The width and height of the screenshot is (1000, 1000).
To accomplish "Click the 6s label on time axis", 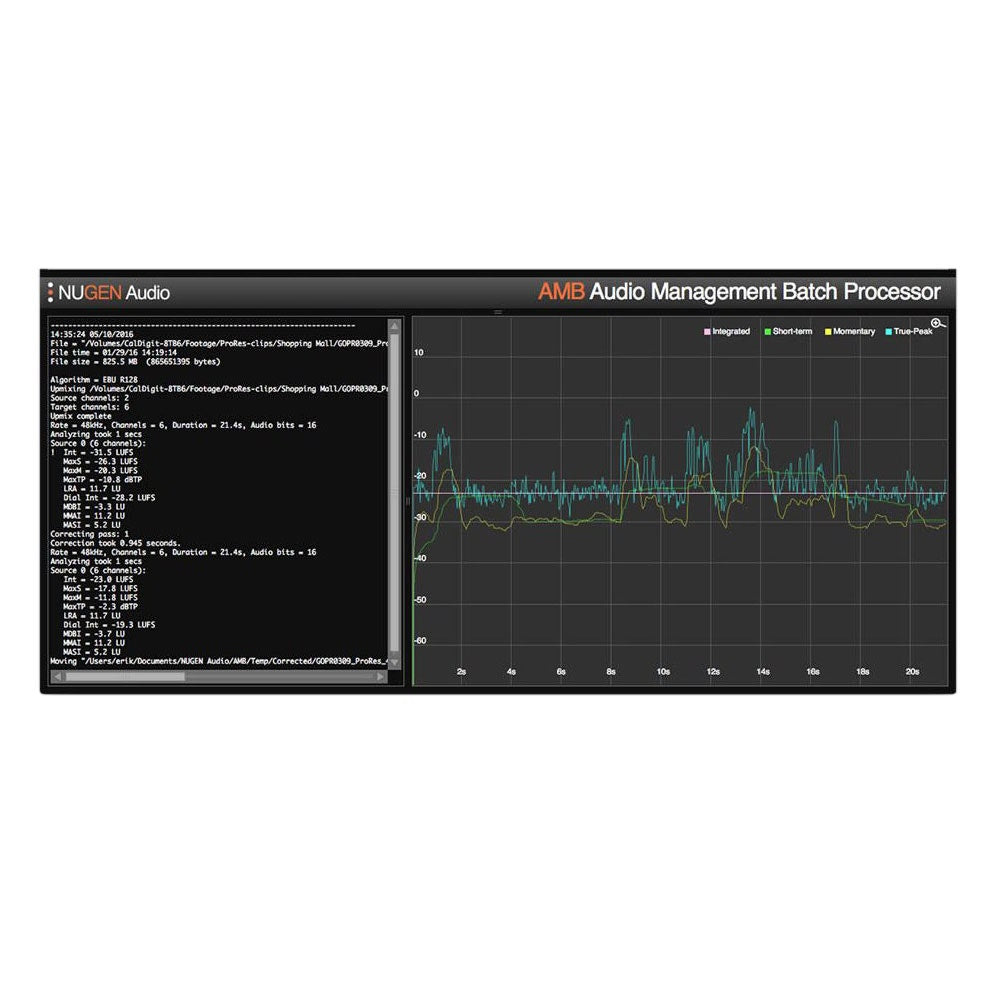I will click(561, 672).
